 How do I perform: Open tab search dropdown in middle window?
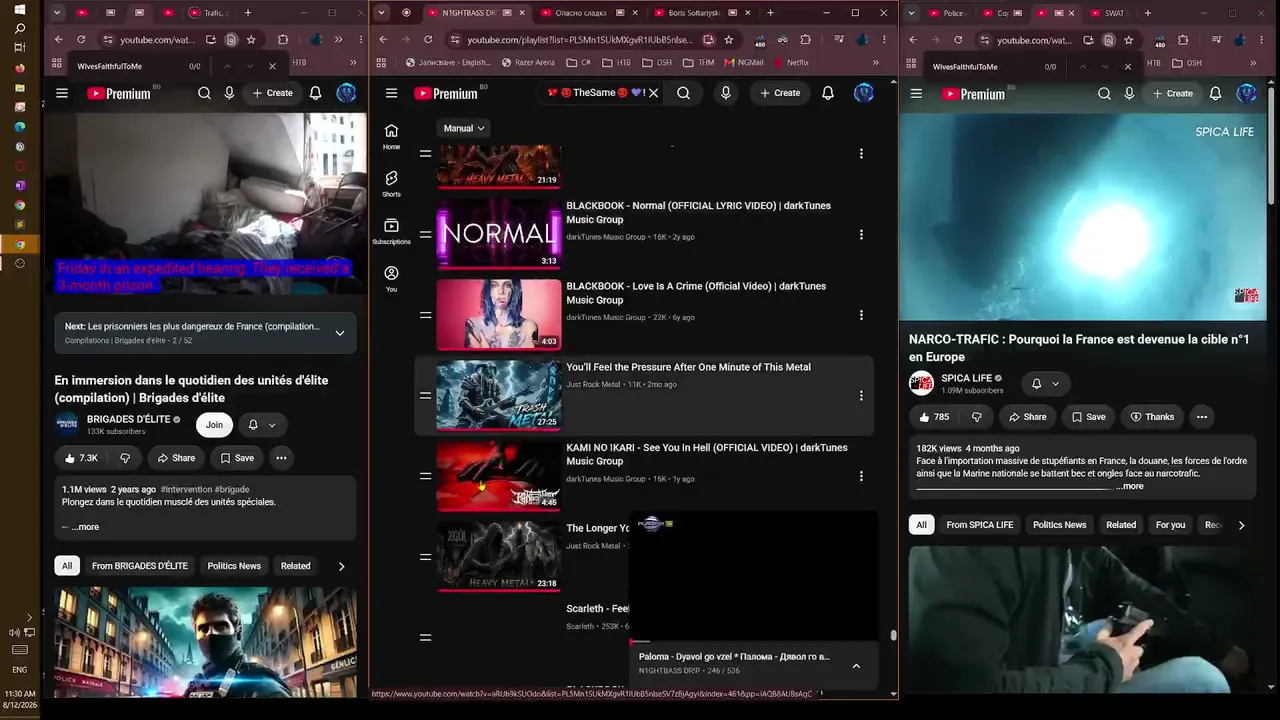pos(381,13)
